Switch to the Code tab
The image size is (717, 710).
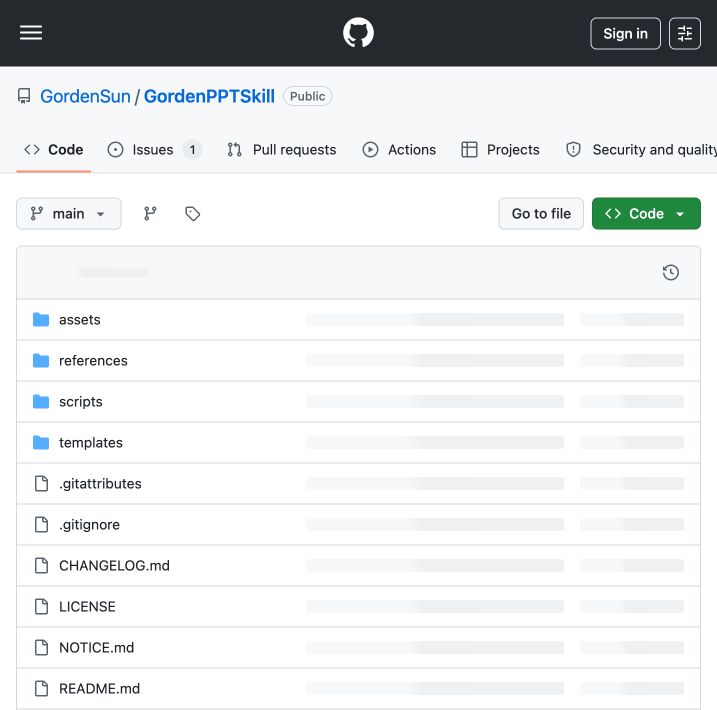pyautogui.click(x=54, y=149)
